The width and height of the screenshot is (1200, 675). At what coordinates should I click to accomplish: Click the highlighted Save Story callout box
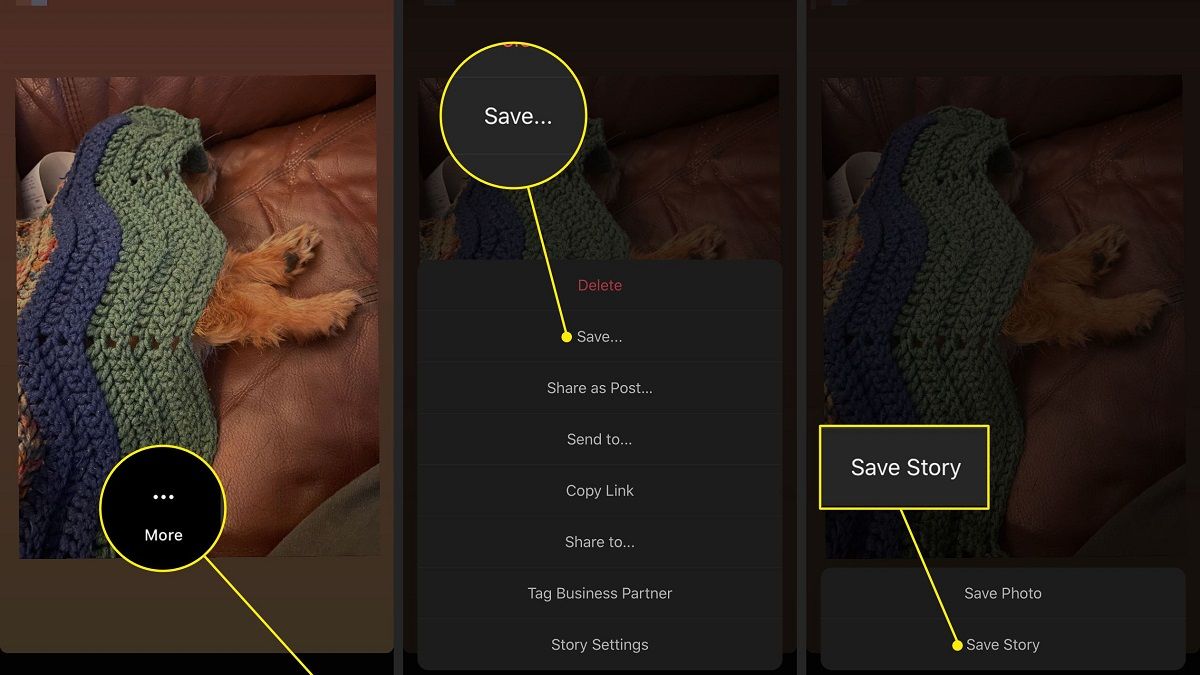(904, 467)
